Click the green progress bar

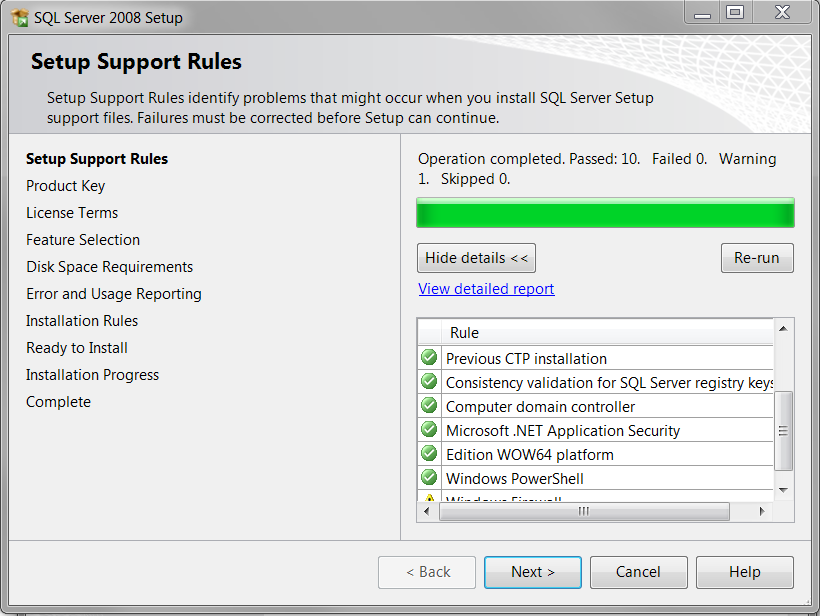point(605,214)
